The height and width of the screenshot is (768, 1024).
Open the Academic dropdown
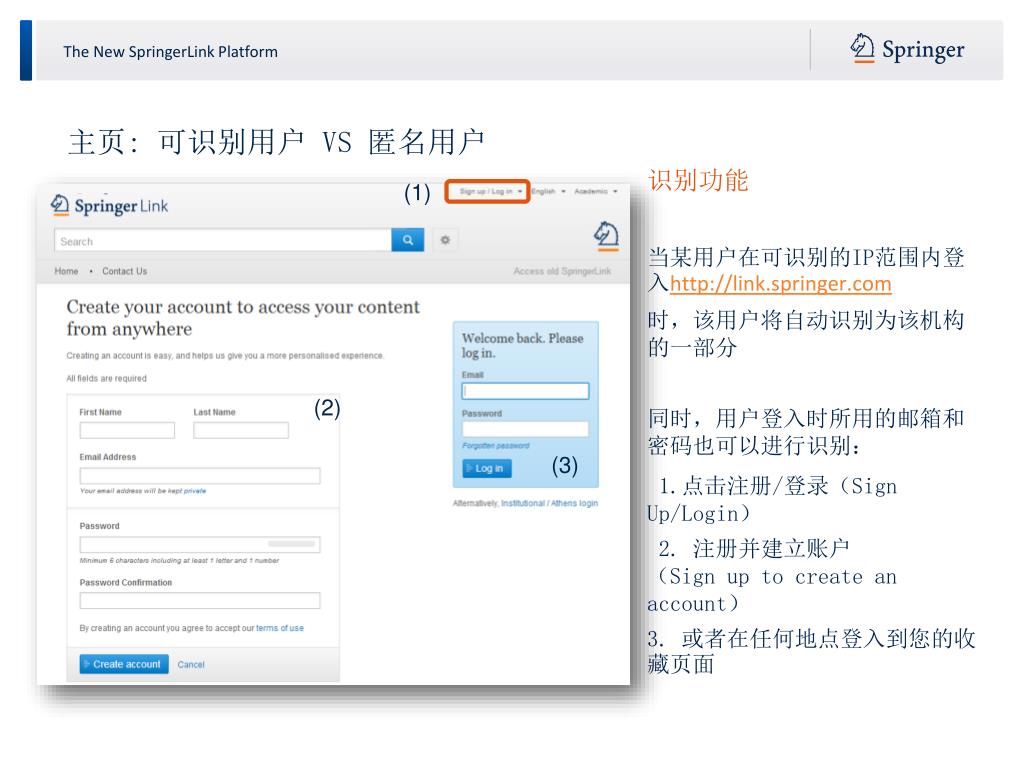[x=596, y=191]
